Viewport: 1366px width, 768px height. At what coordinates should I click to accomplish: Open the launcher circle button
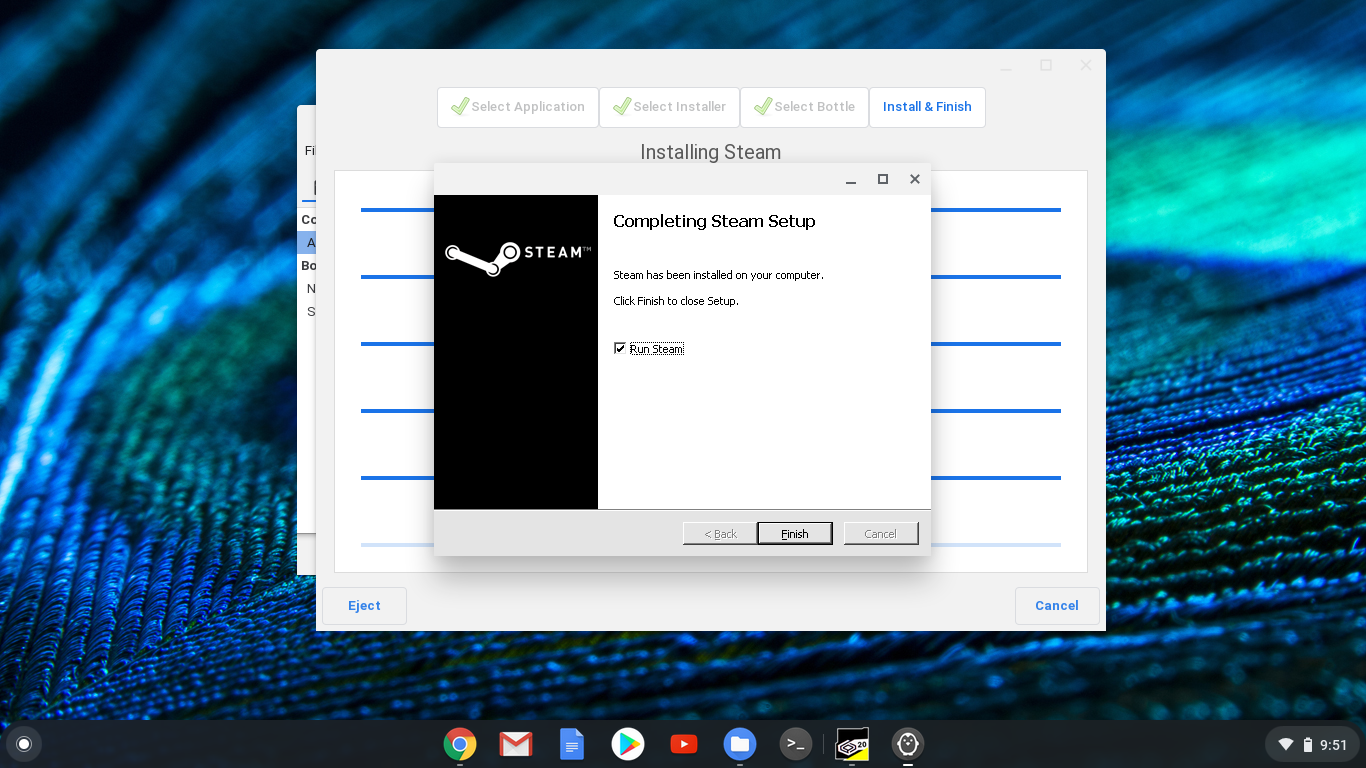click(x=24, y=744)
